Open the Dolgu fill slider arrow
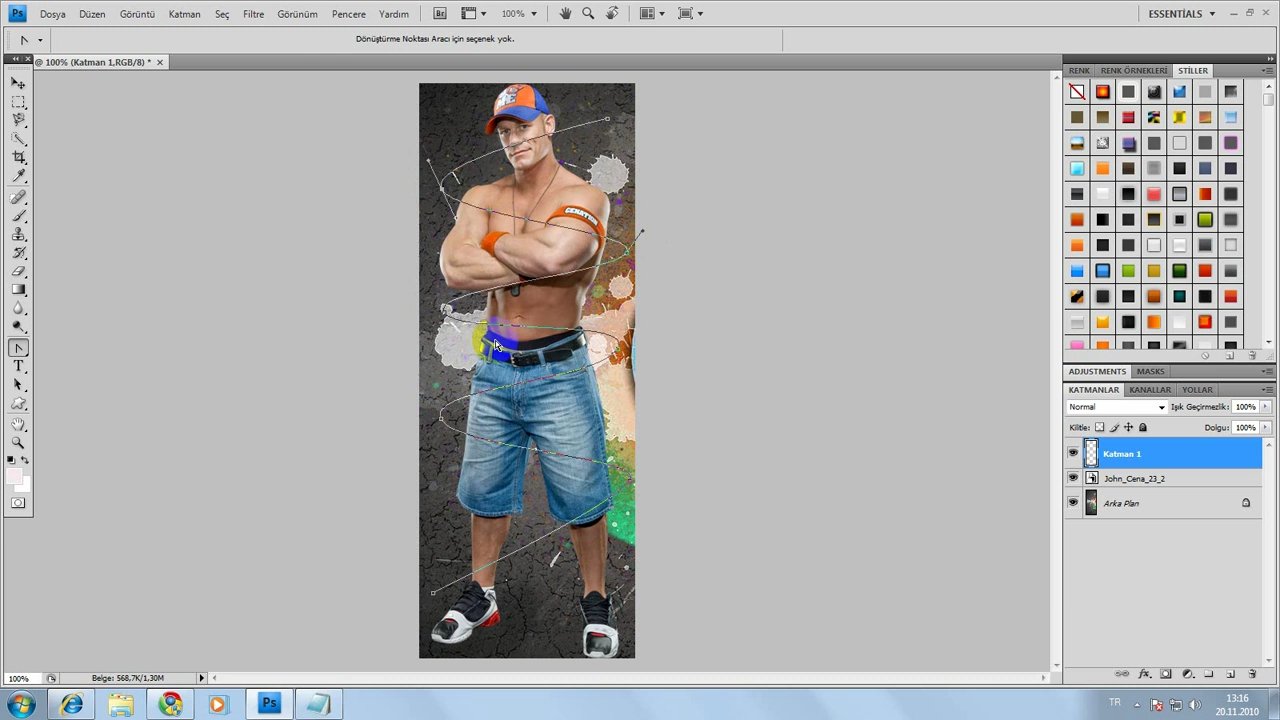1280x720 pixels. click(1265, 427)
